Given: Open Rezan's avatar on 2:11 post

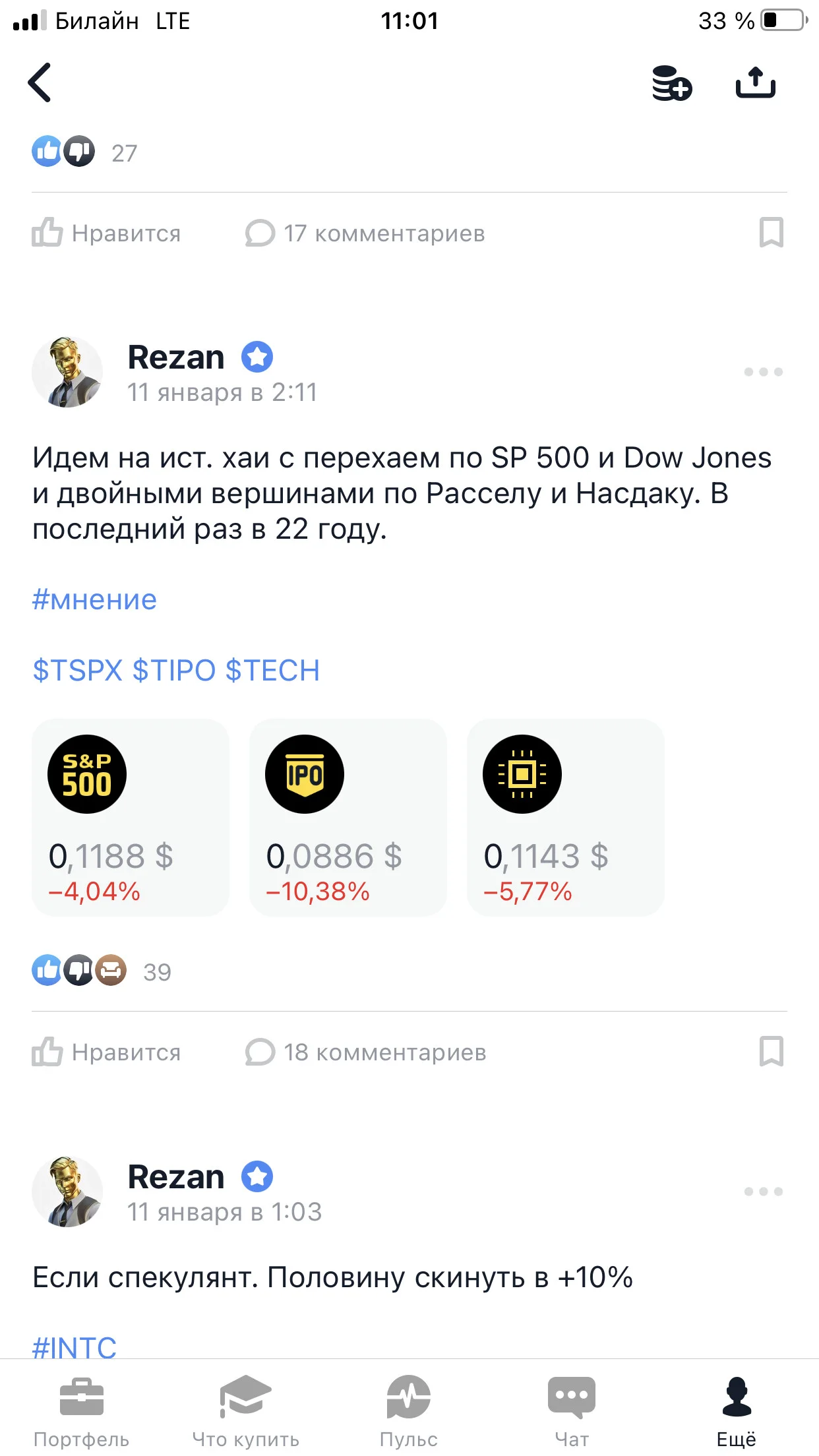Looking at the screenshot, I should (x=67, y=372).
